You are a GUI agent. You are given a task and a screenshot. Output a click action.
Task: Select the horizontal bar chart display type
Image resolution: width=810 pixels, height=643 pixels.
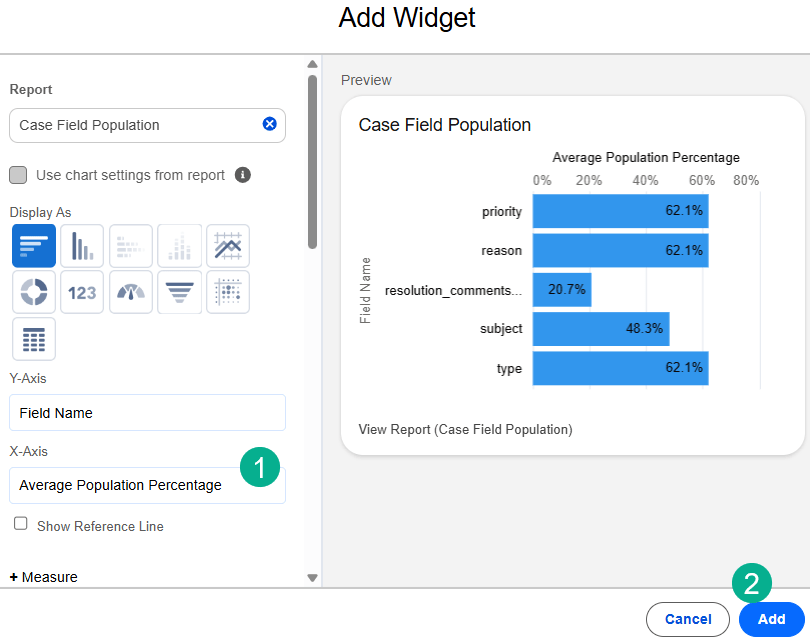(33, 246)
